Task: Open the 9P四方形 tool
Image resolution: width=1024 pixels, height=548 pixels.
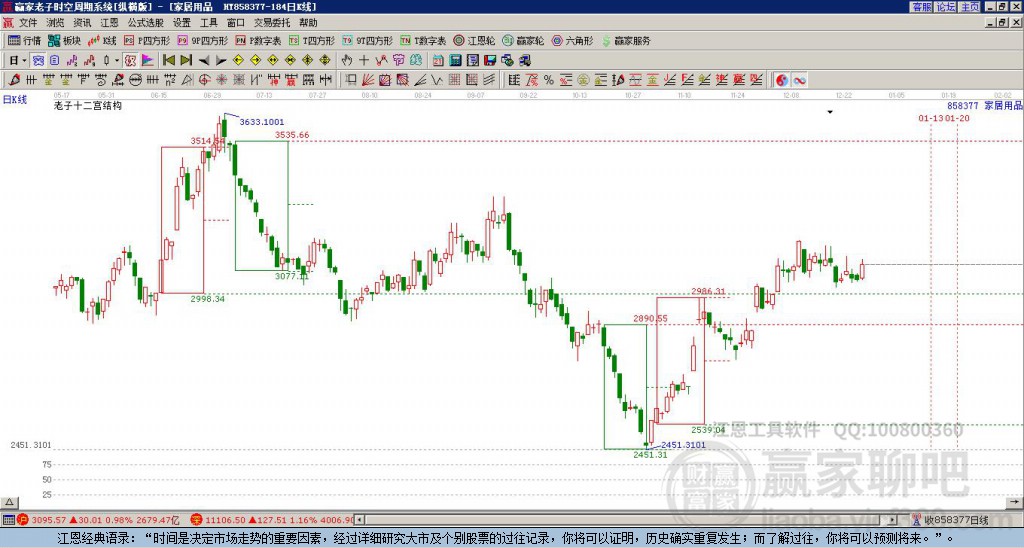Action: (x=203, y=40)
